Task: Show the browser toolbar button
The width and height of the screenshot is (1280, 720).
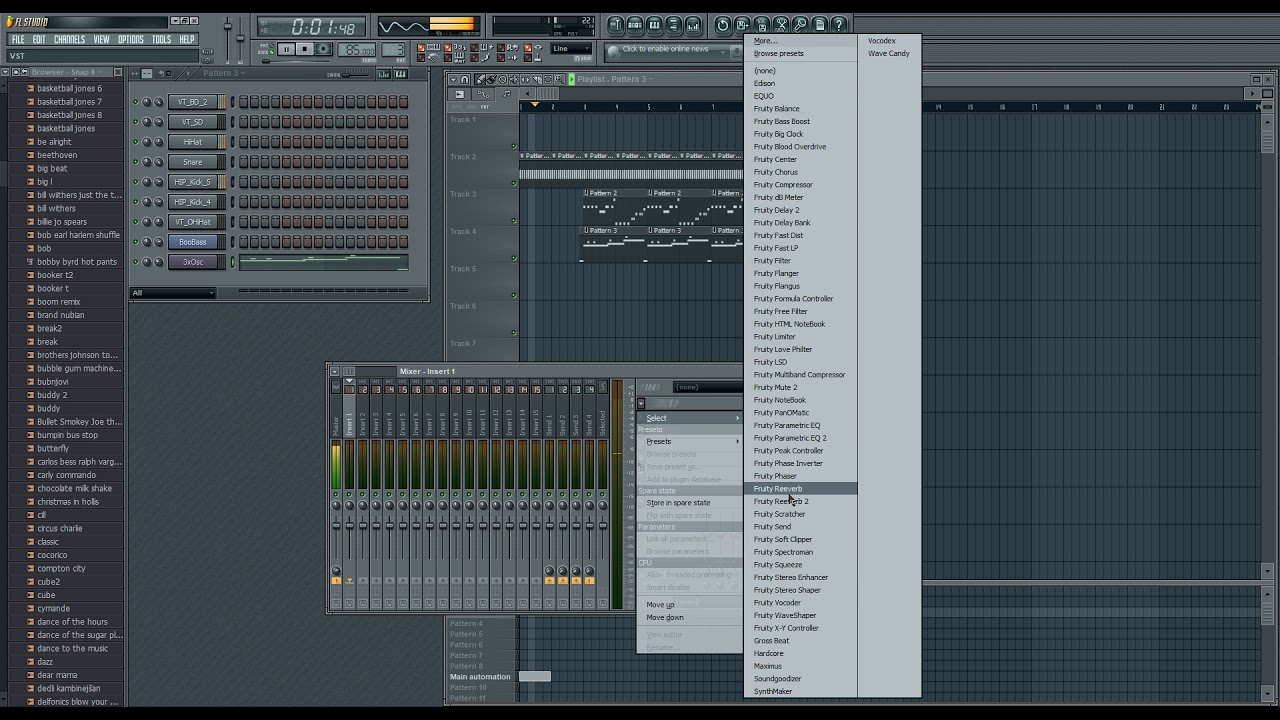Action: pos(673,24)
